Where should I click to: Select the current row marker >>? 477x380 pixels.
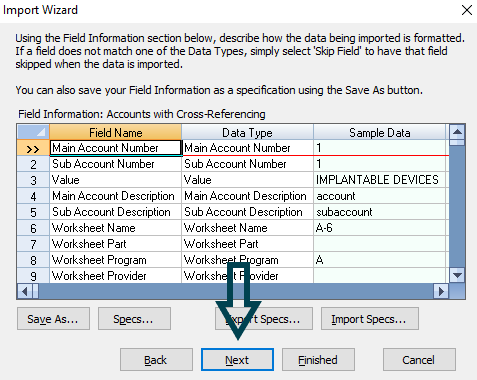click(x=33, y=148)
